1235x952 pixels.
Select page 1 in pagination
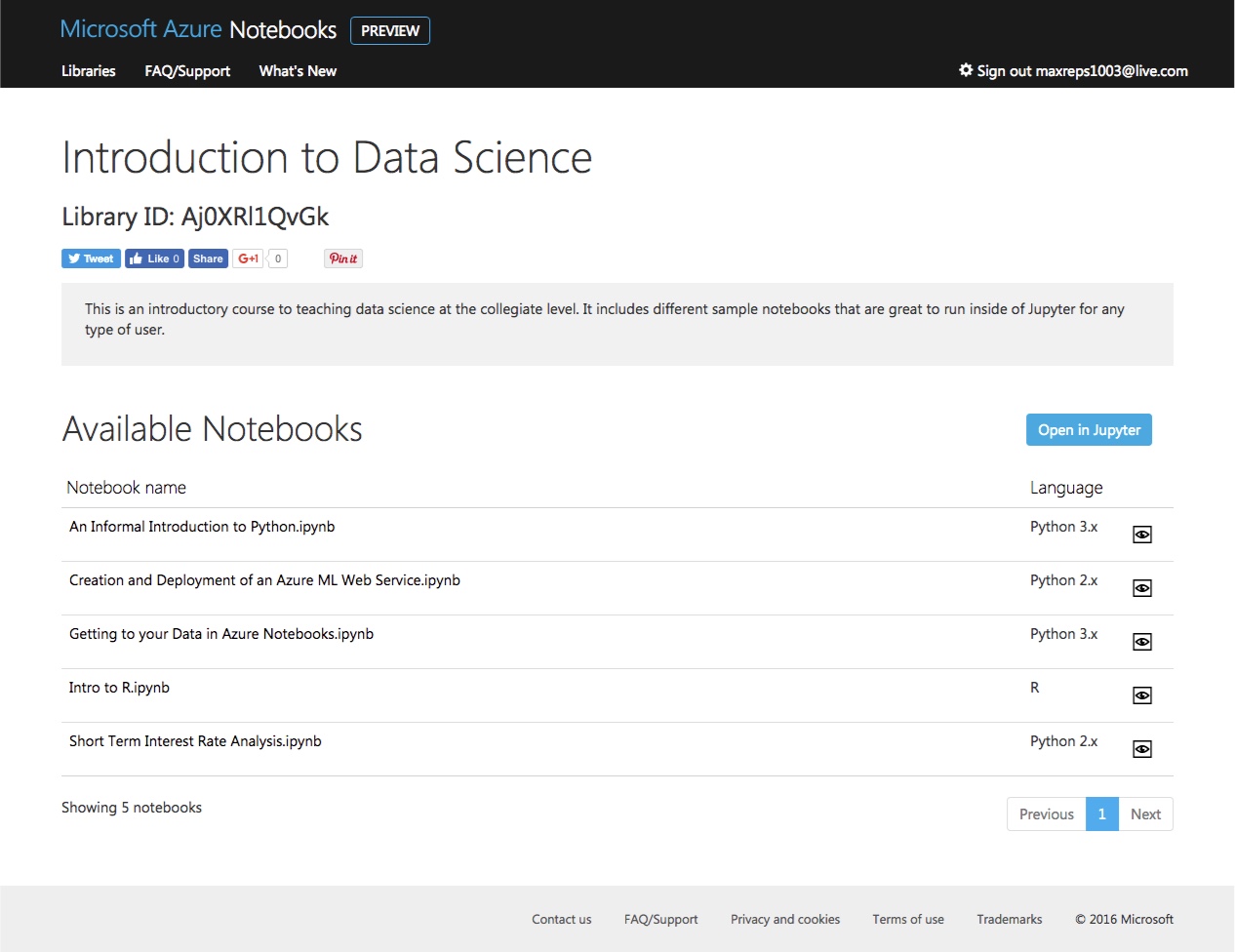(x=1101, y=814)
